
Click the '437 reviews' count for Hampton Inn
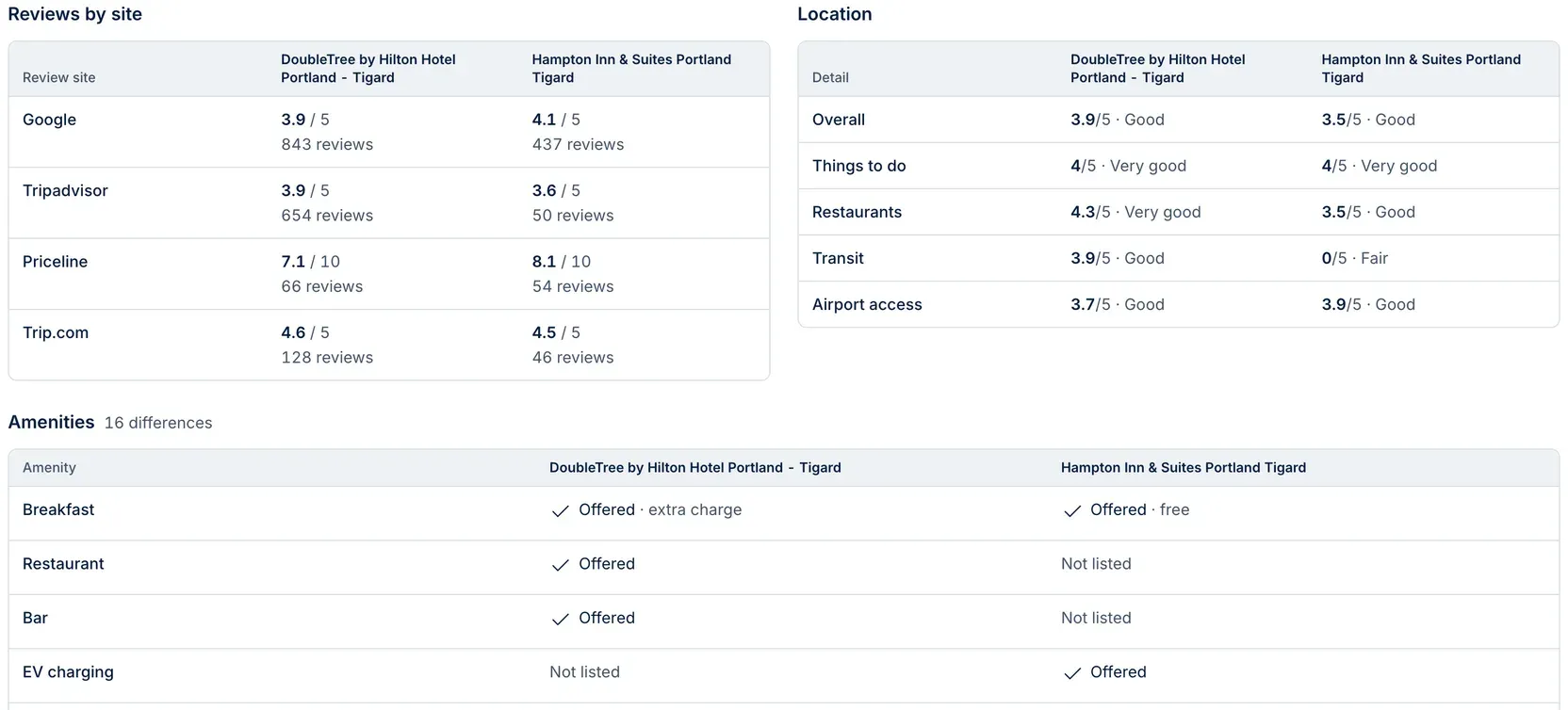pyautogui.click(x=578, y=144)
